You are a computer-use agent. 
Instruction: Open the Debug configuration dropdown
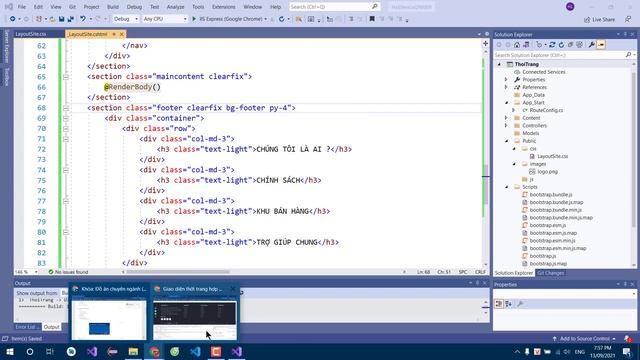[x=126, y=19]
